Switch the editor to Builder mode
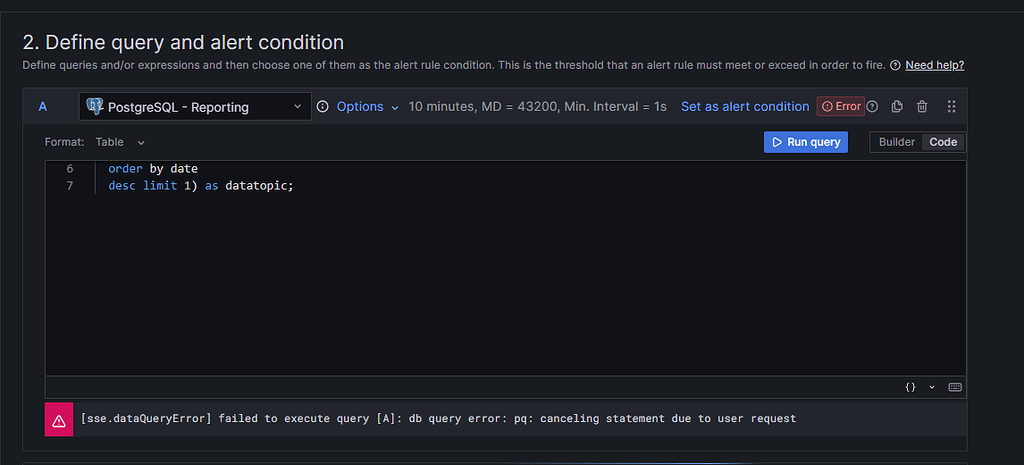 pyautogui.click(x=897, y=142)
